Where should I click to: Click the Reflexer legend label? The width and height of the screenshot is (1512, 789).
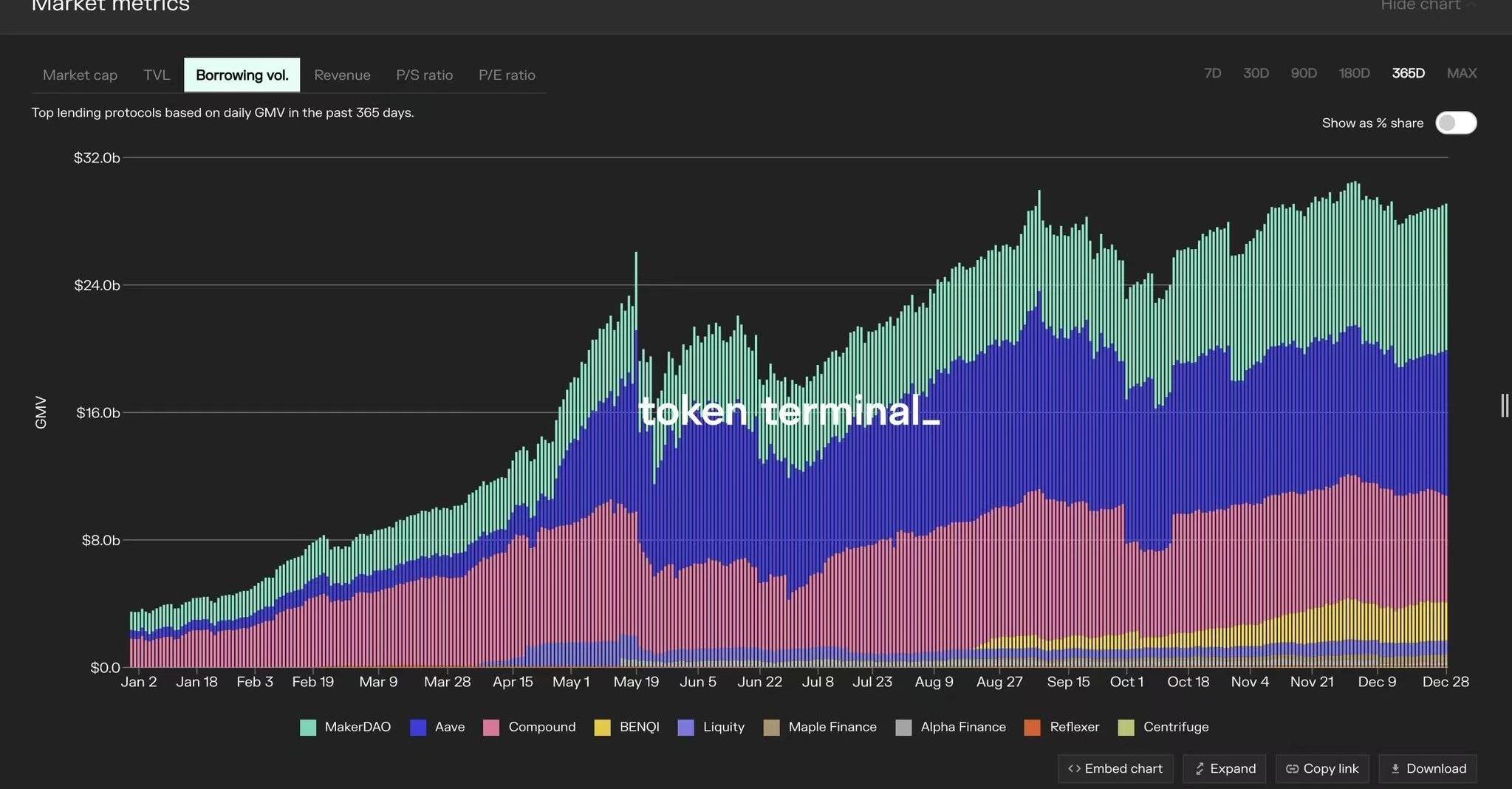pyautogui.click(x=1075, y=727)
